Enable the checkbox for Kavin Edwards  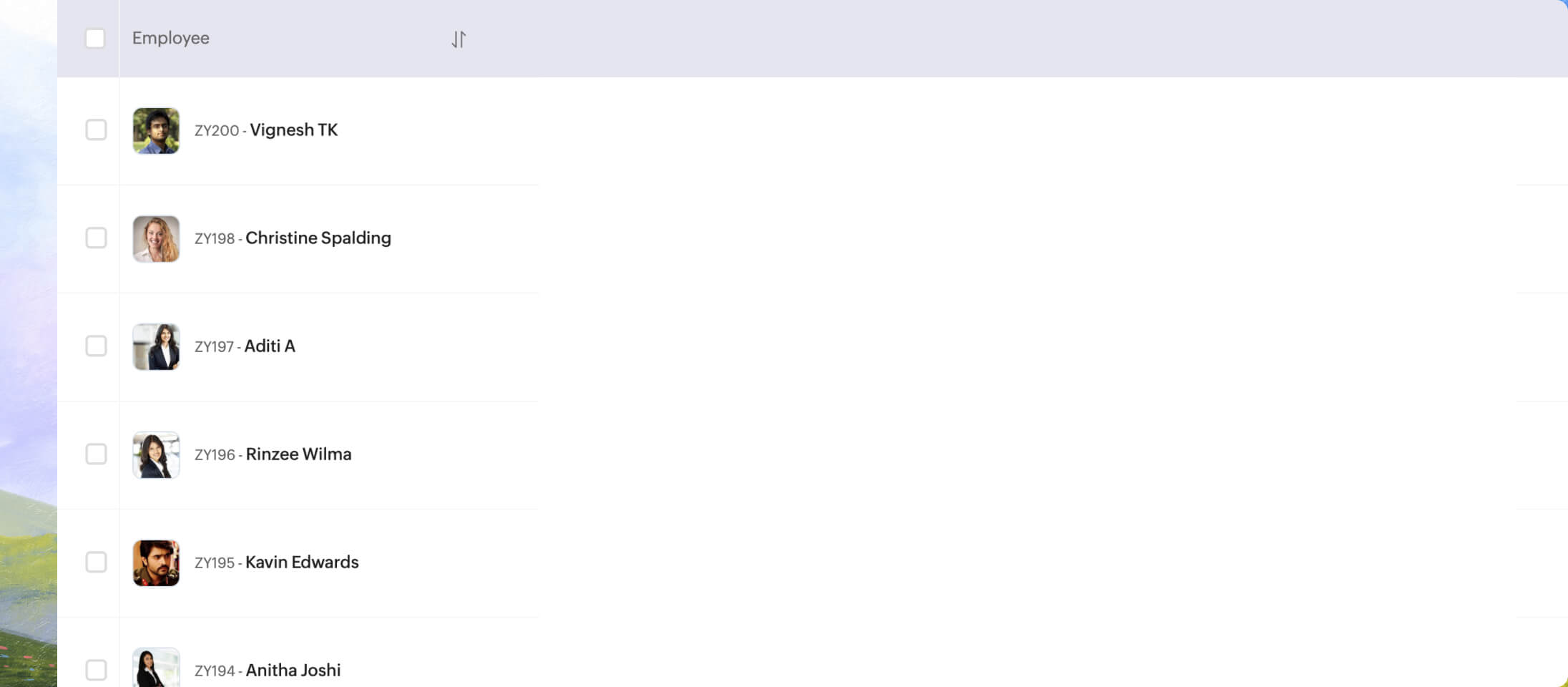tap(96, 562)
